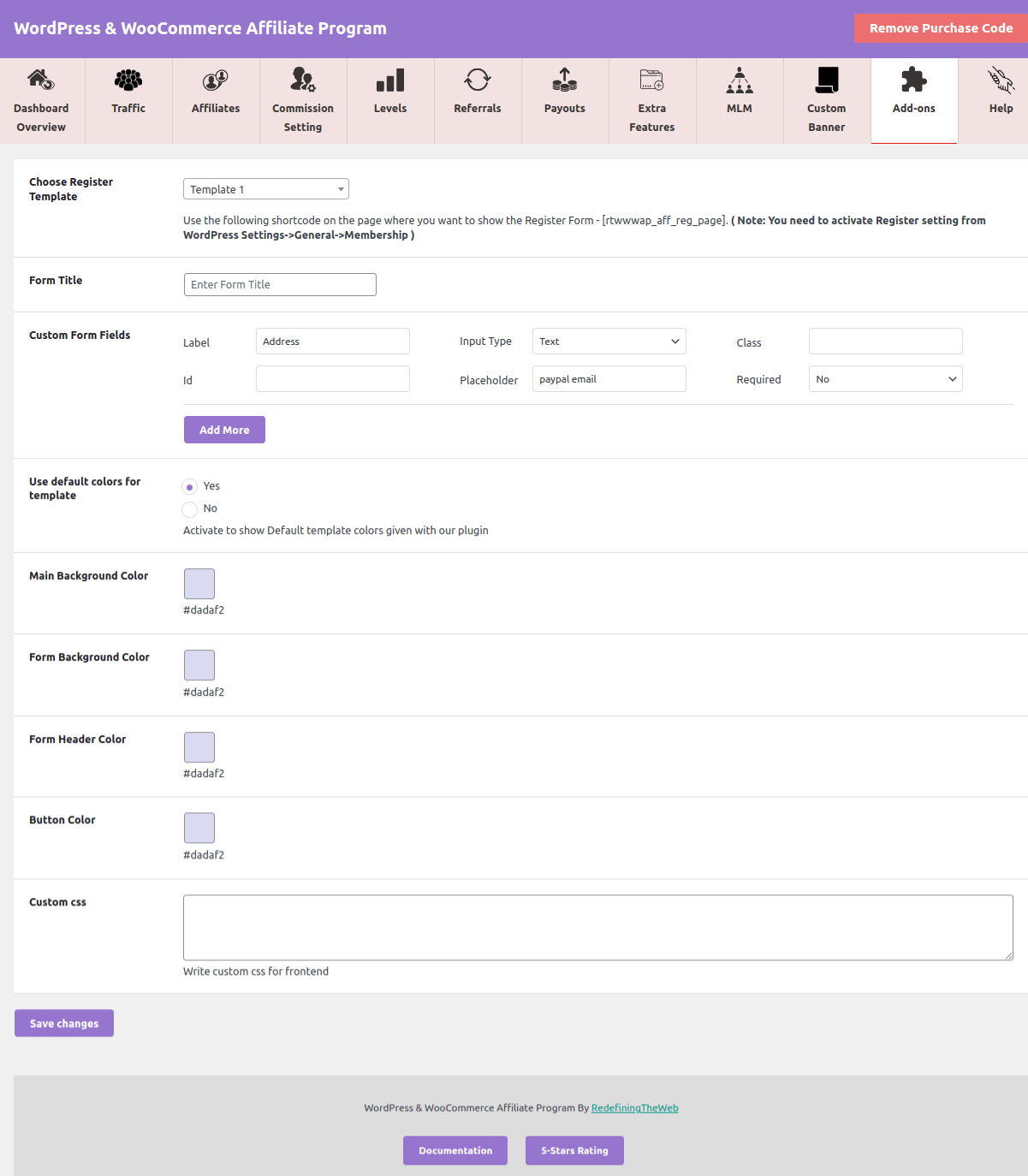Image resolution: width=1028 pixels, height=1176 pixels.
Task: Follow the RedefiningTheWeb link
Action: [634, 1108]
